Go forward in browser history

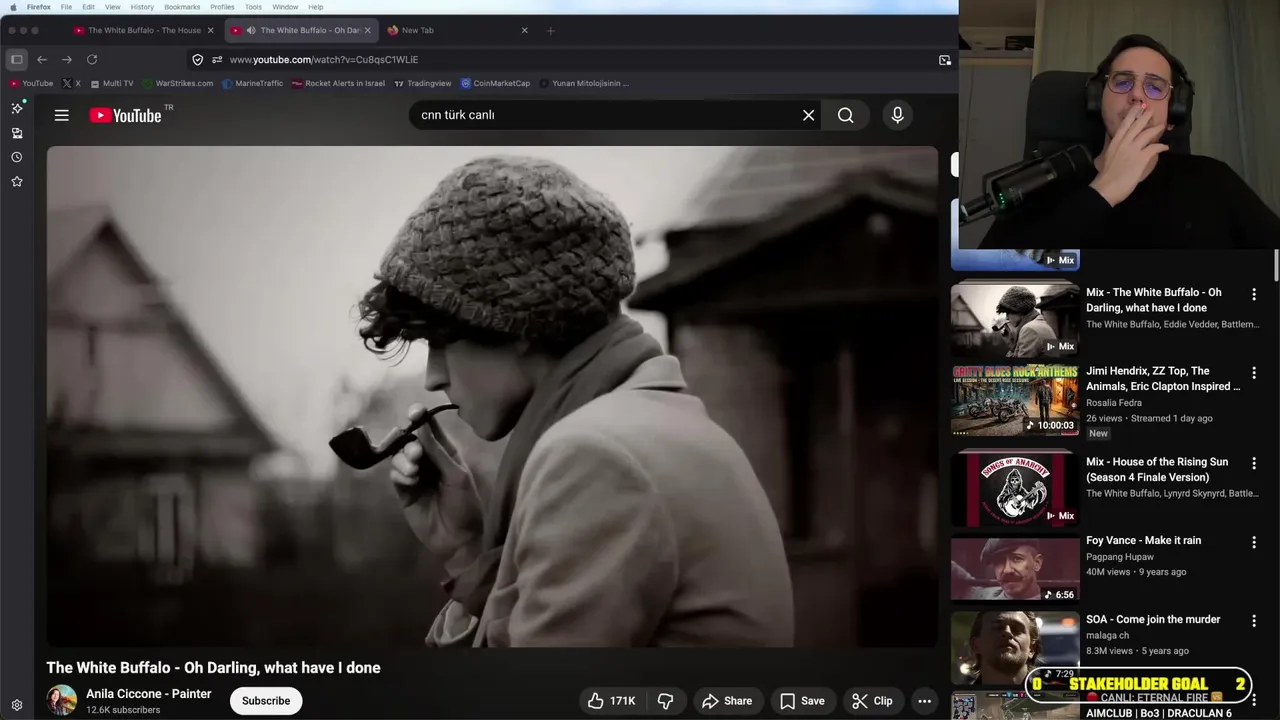pyautogui.click(x=67, y=59)
